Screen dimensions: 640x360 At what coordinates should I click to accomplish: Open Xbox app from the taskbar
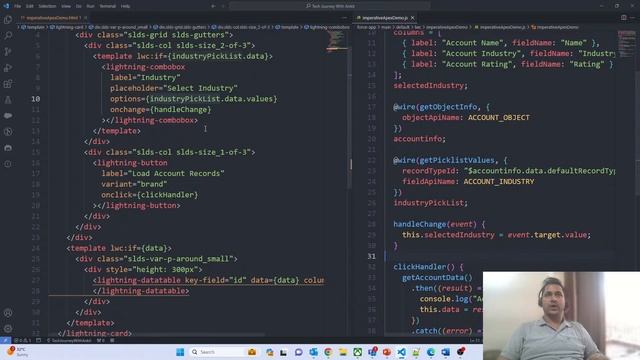point(358,352)
